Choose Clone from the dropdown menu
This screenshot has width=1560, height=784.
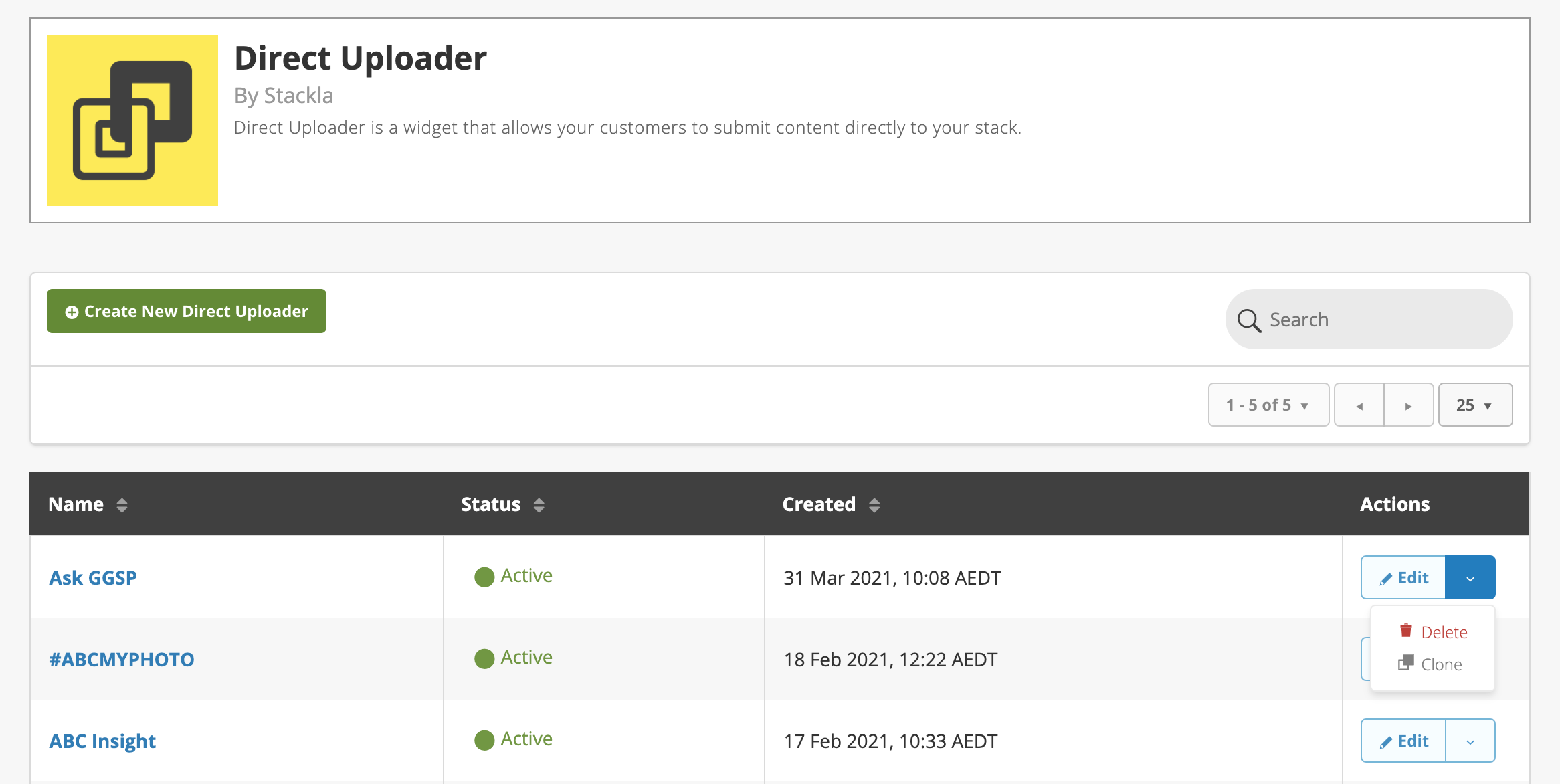[1441, 664]
